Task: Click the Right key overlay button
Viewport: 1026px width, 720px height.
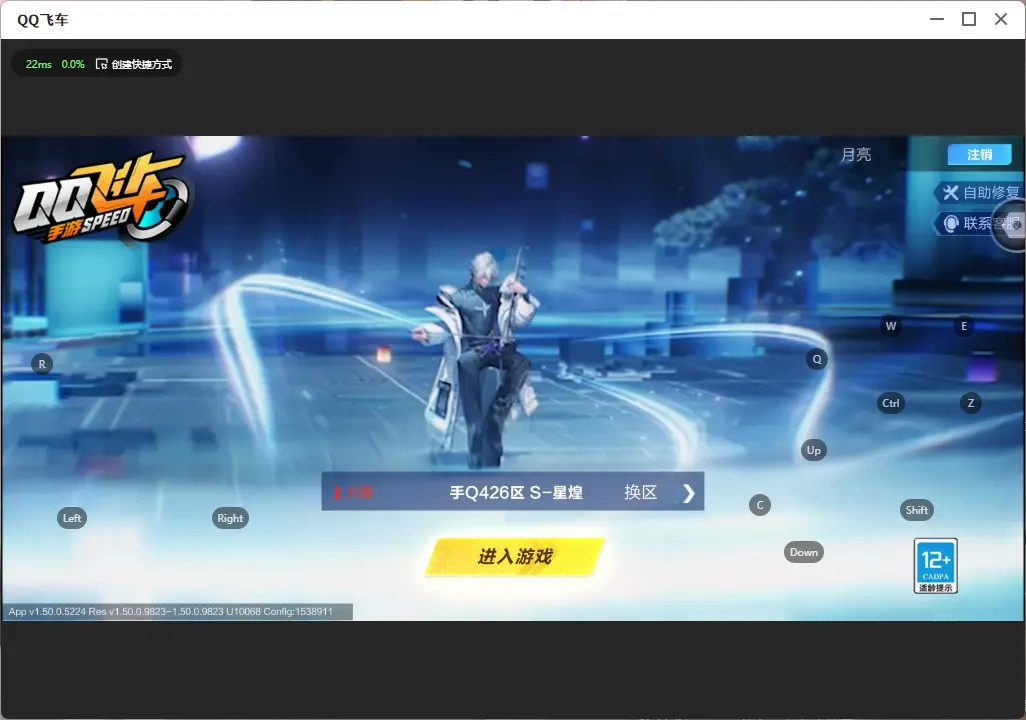Action: pyautogui.click(x=230, y=518)
